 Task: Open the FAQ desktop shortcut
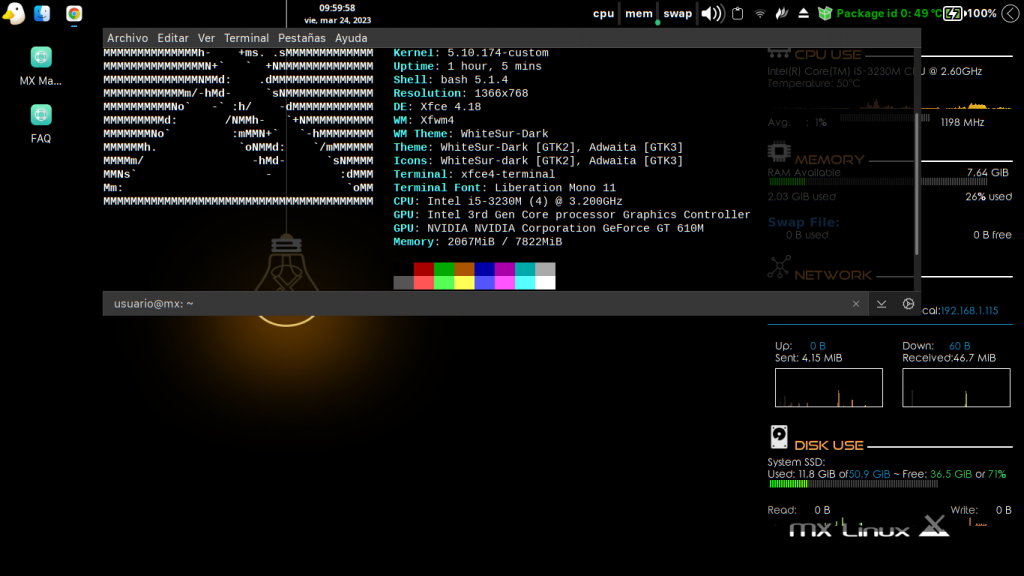click(41, 115)
